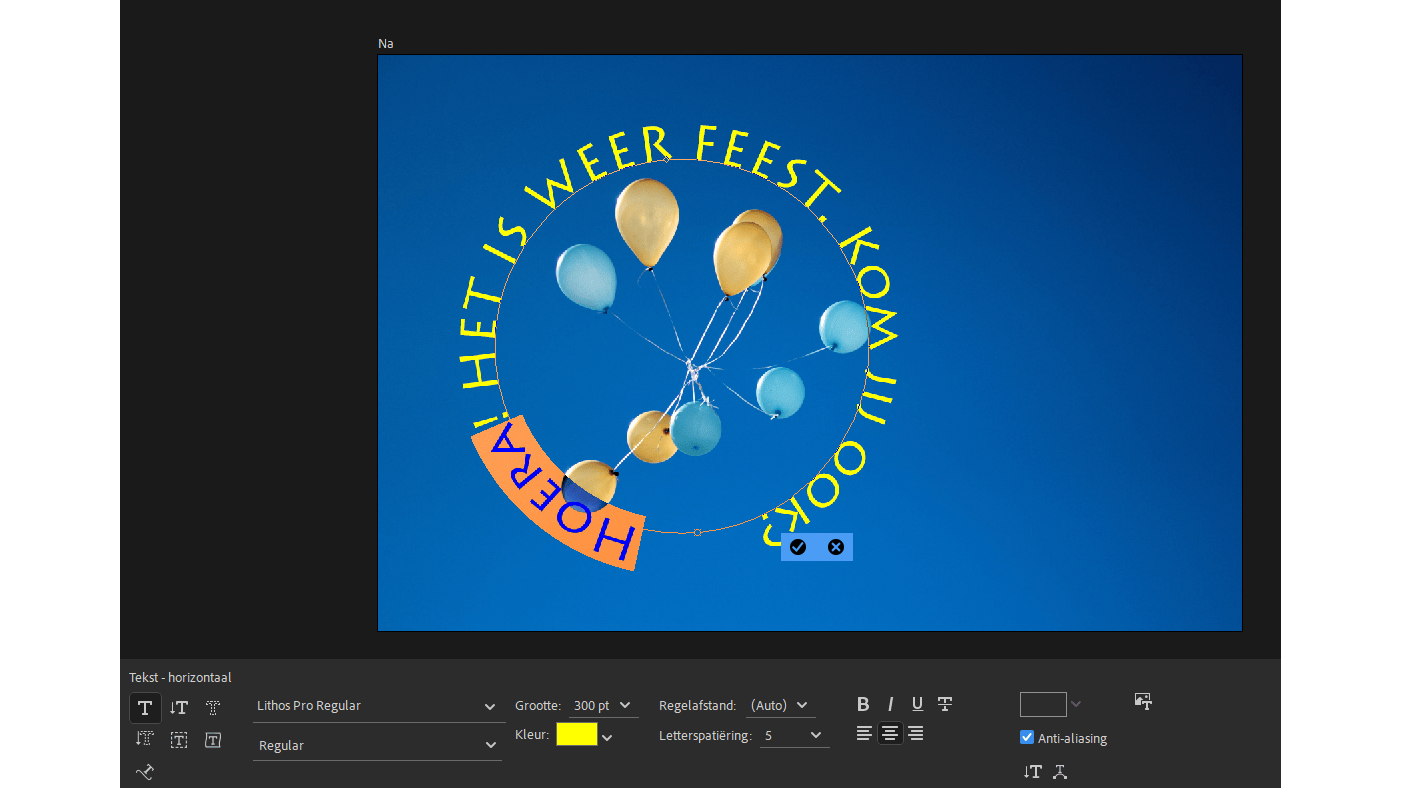
Task: Click the warp text icon
Action: [x=1060, y=772]
